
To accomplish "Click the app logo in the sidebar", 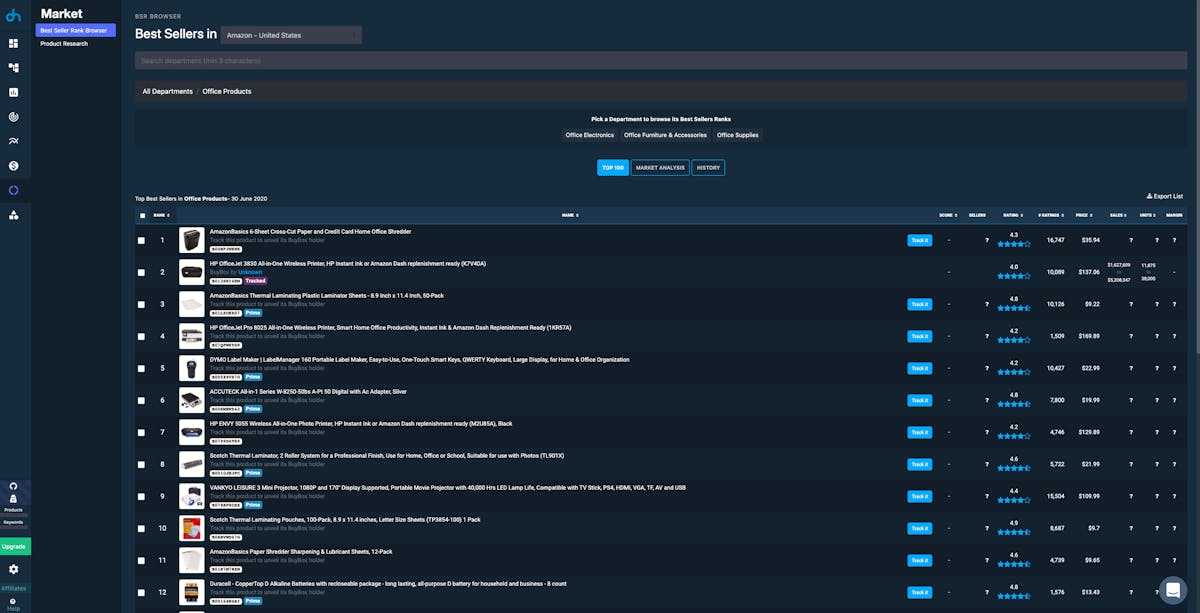I will tap(13, 14).
